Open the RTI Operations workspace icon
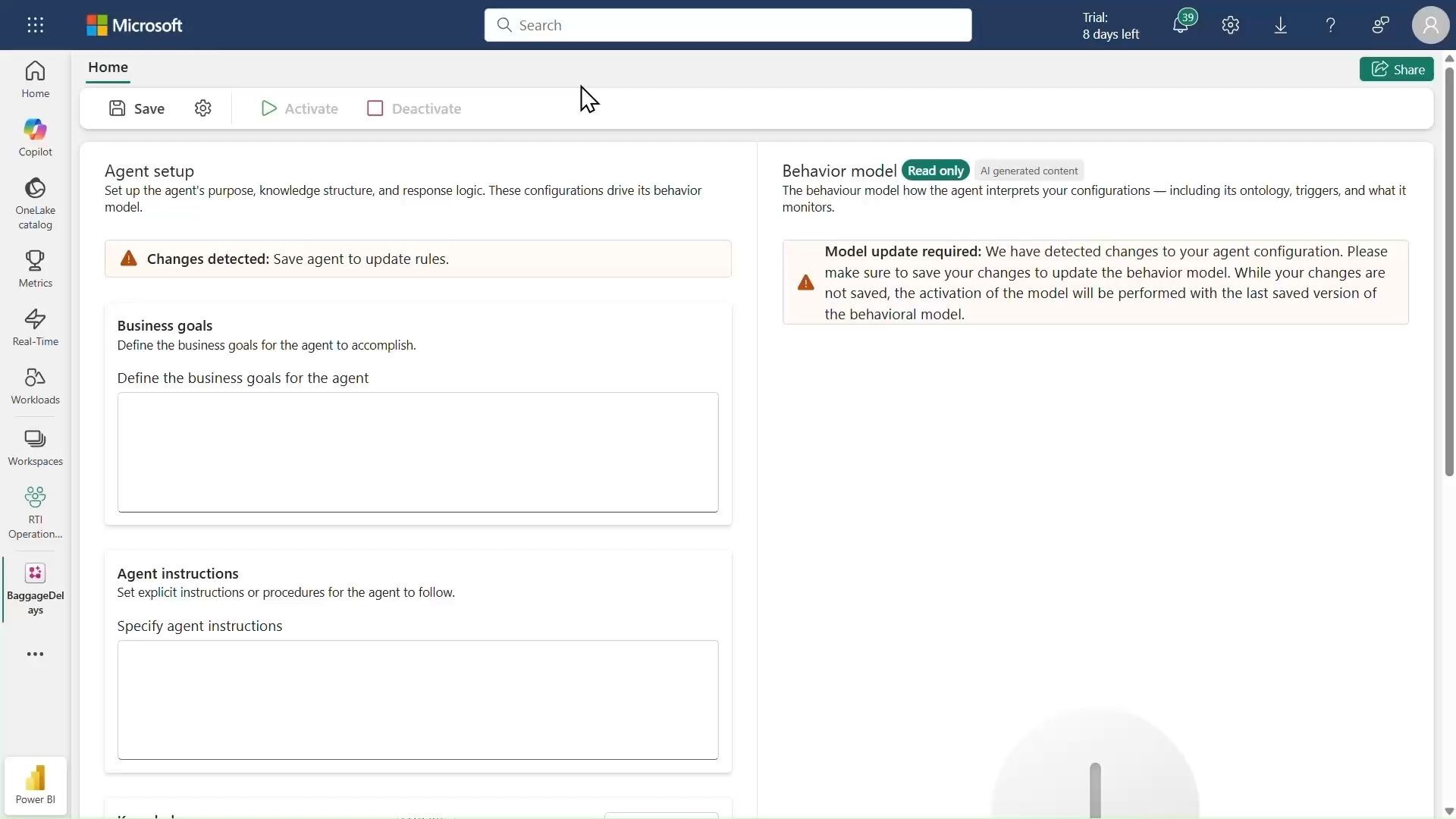 [x=35, y=512]
